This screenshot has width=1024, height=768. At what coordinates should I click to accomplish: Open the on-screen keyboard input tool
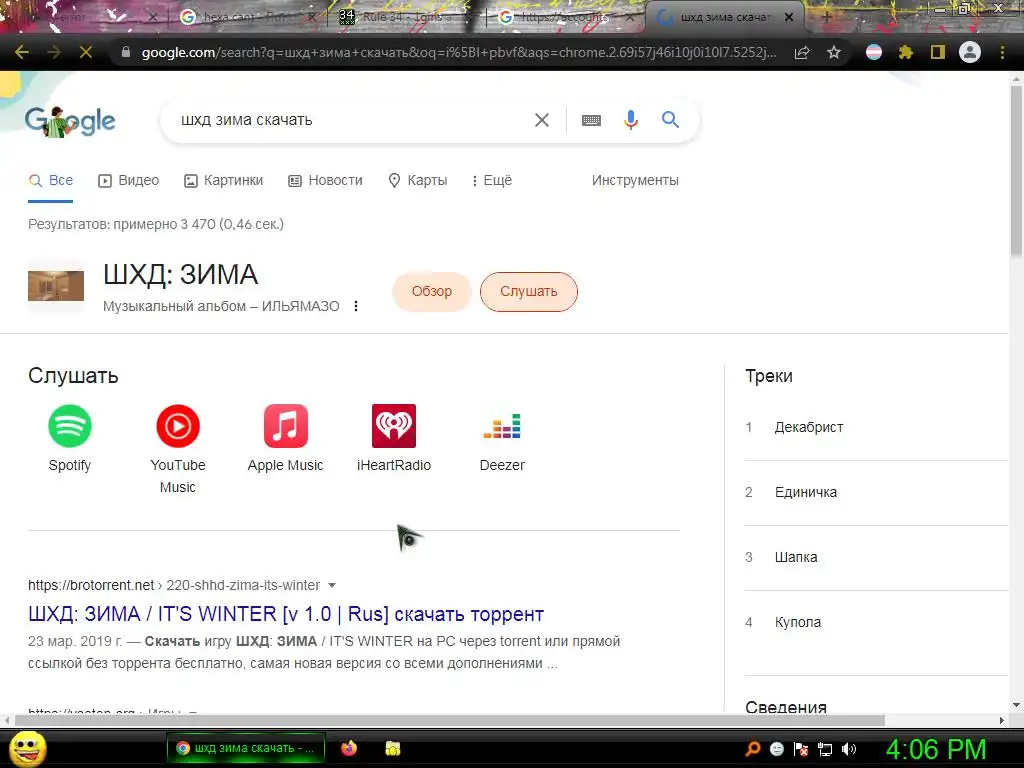[x=591, y=120]
